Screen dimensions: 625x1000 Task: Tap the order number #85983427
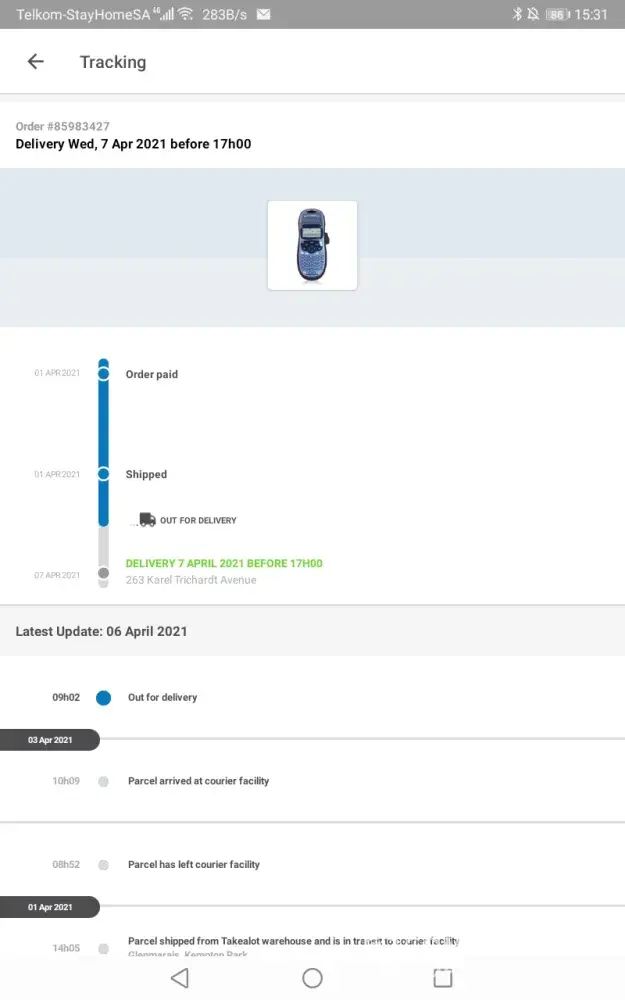(x=63, y=126)
